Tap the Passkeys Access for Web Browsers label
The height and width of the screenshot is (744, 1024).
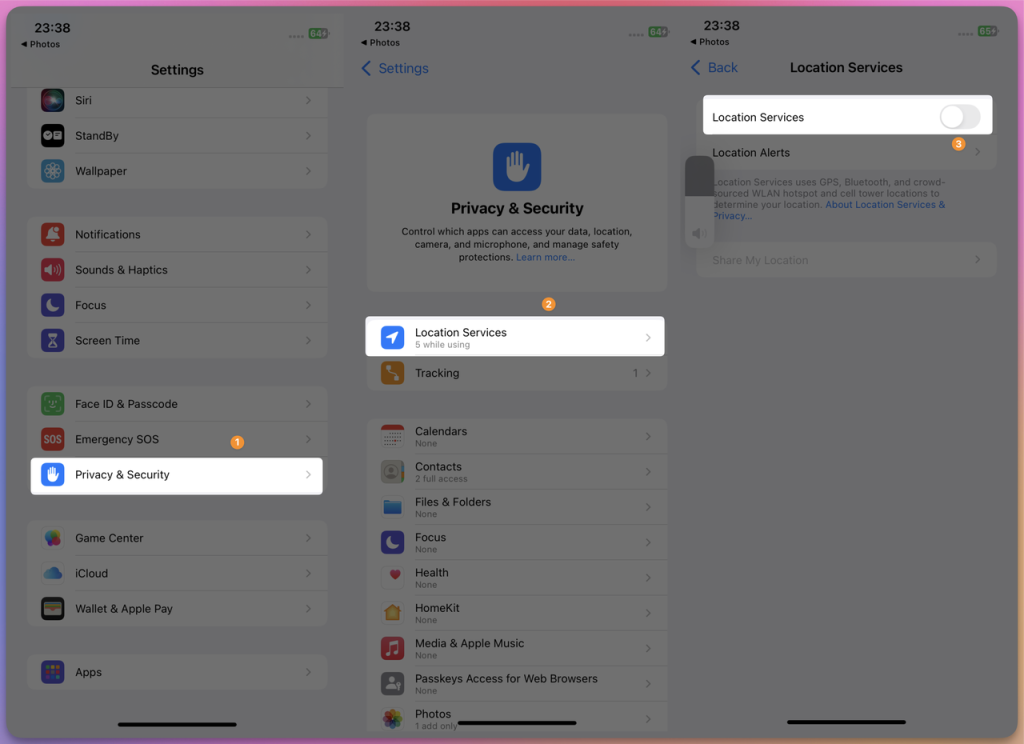coord(506,679)
